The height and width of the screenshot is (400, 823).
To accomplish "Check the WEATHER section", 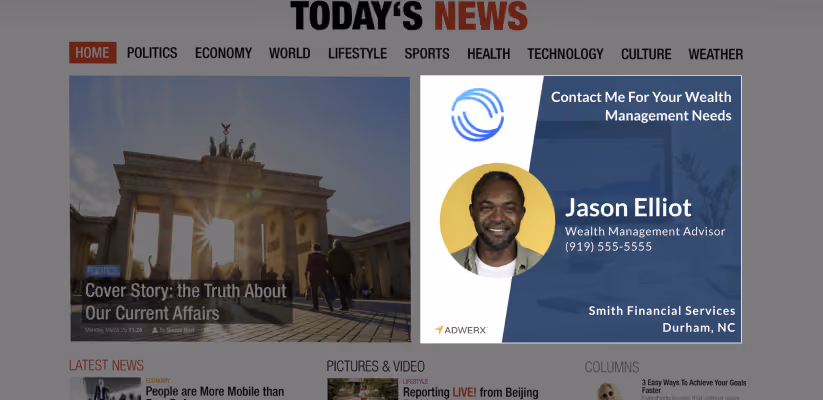I will 716,54.
